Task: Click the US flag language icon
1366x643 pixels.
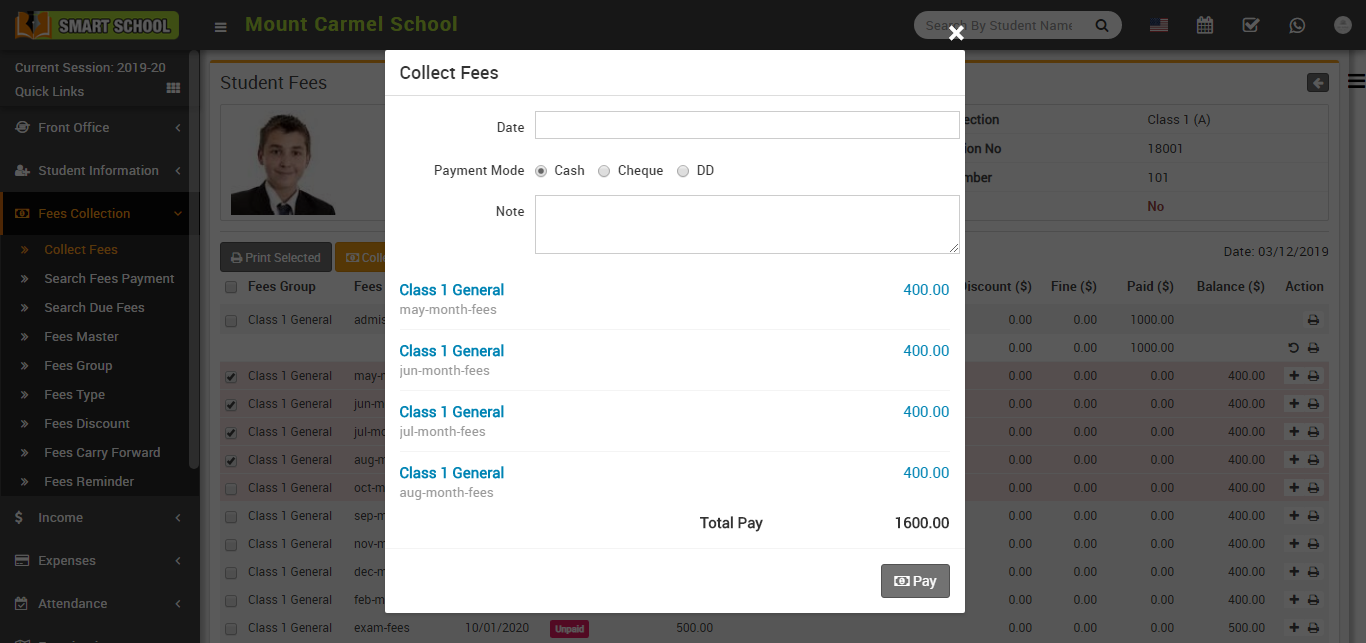Action: pyautogui.click(x=1159, y=26)
